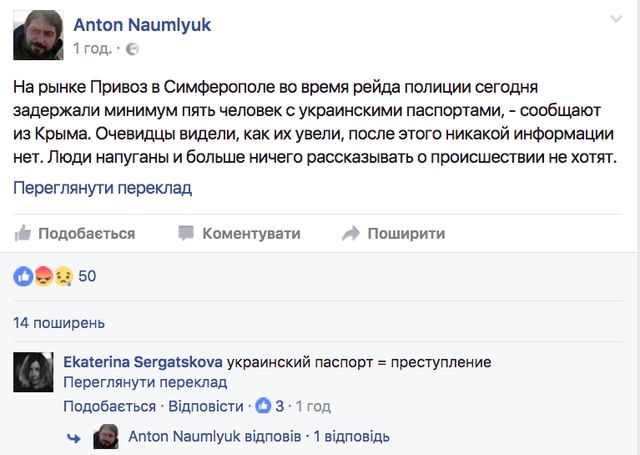640x455 pixels.
Task: Click the comment bubble icon
Action: point(186,233)
